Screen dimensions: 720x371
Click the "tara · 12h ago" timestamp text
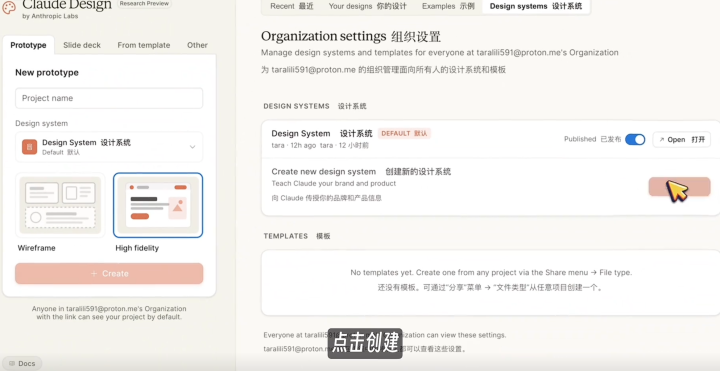[x=293, y=146]
